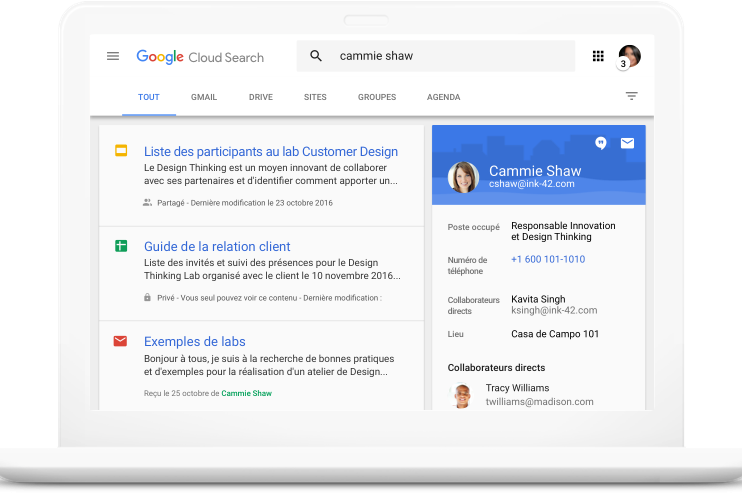The height and width of the screenshot is (495, 742).
Task: Open the Google apps grid
Action: pos(598,56)
